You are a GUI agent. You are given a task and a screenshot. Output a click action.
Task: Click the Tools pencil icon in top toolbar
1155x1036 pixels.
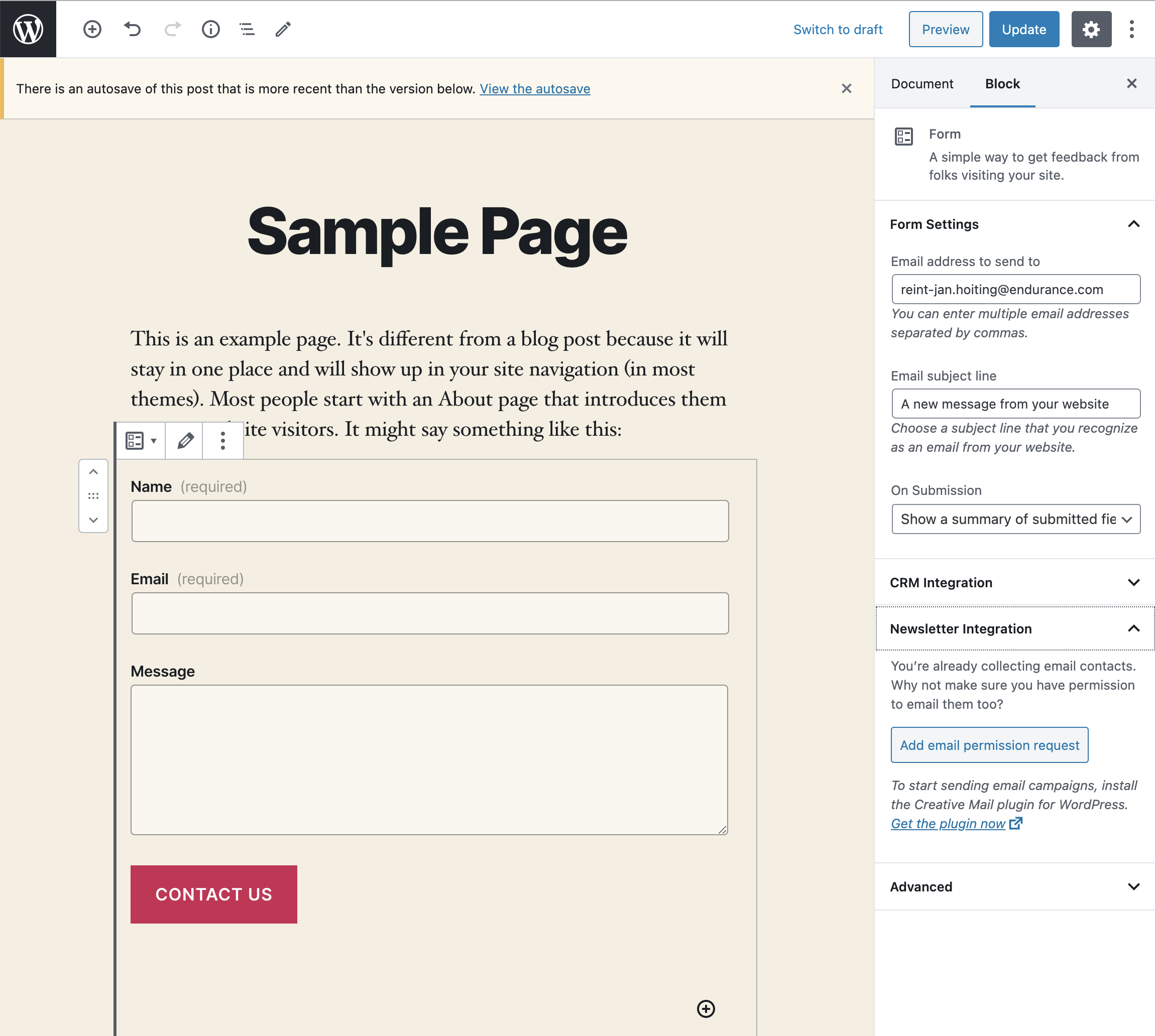click(x=283, y=29)
